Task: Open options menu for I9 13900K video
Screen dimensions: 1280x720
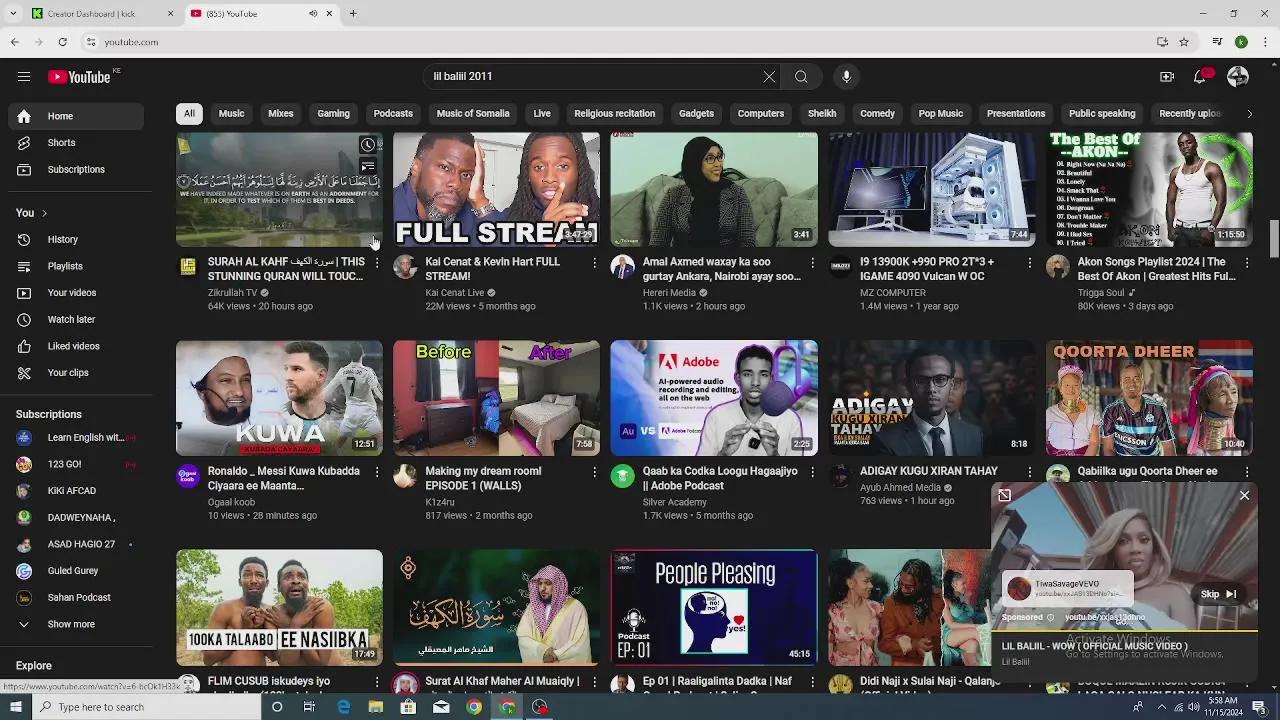Action: [x=1029, y=262]
